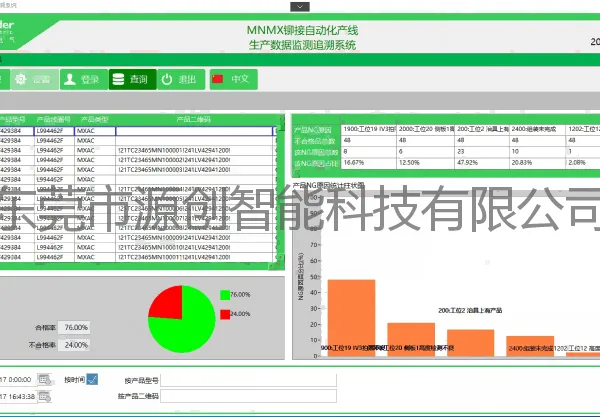Click the gear icon on 设置

pyautogui.click(x=21, y=79)
